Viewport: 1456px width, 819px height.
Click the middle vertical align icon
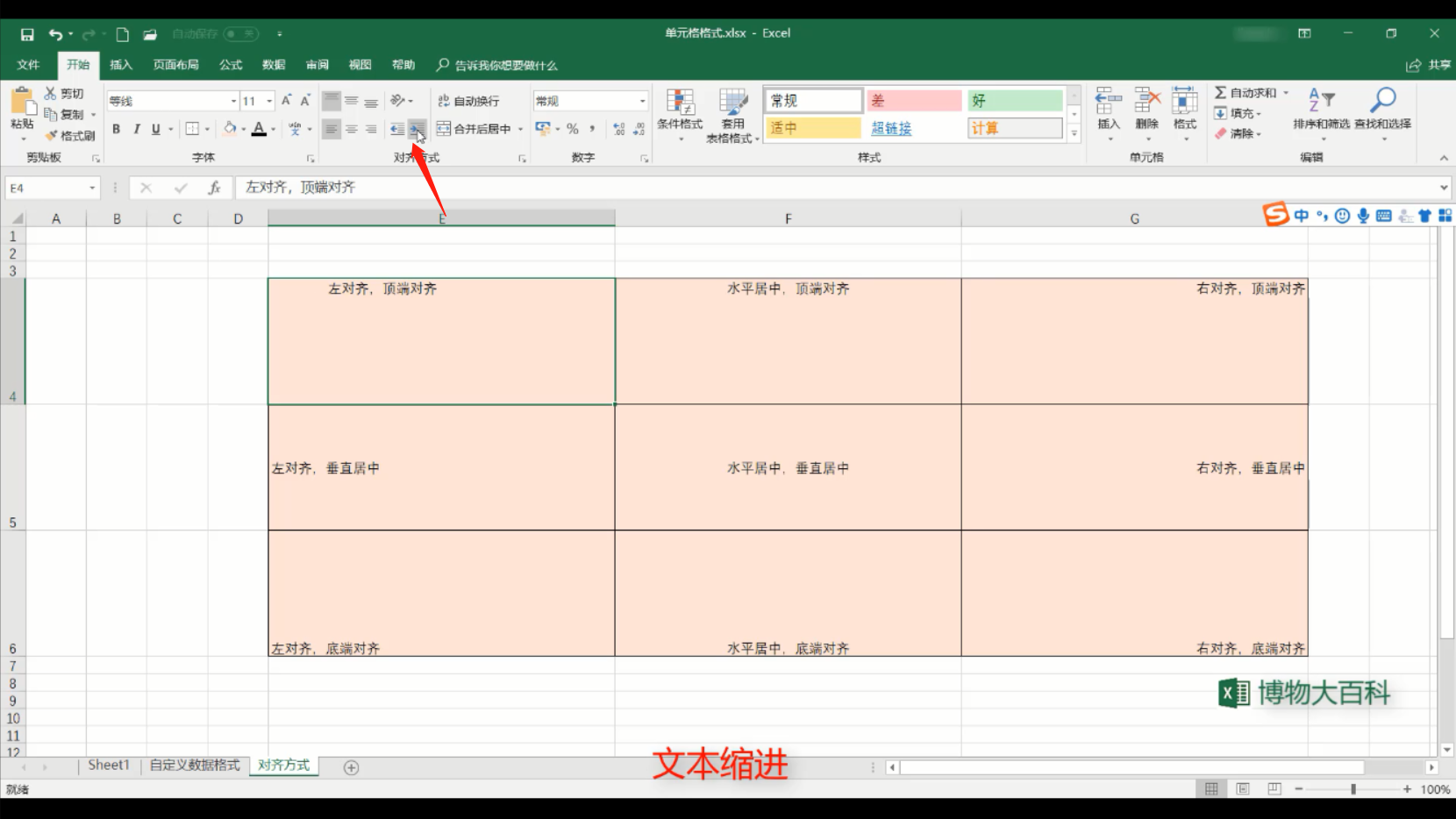351,101
